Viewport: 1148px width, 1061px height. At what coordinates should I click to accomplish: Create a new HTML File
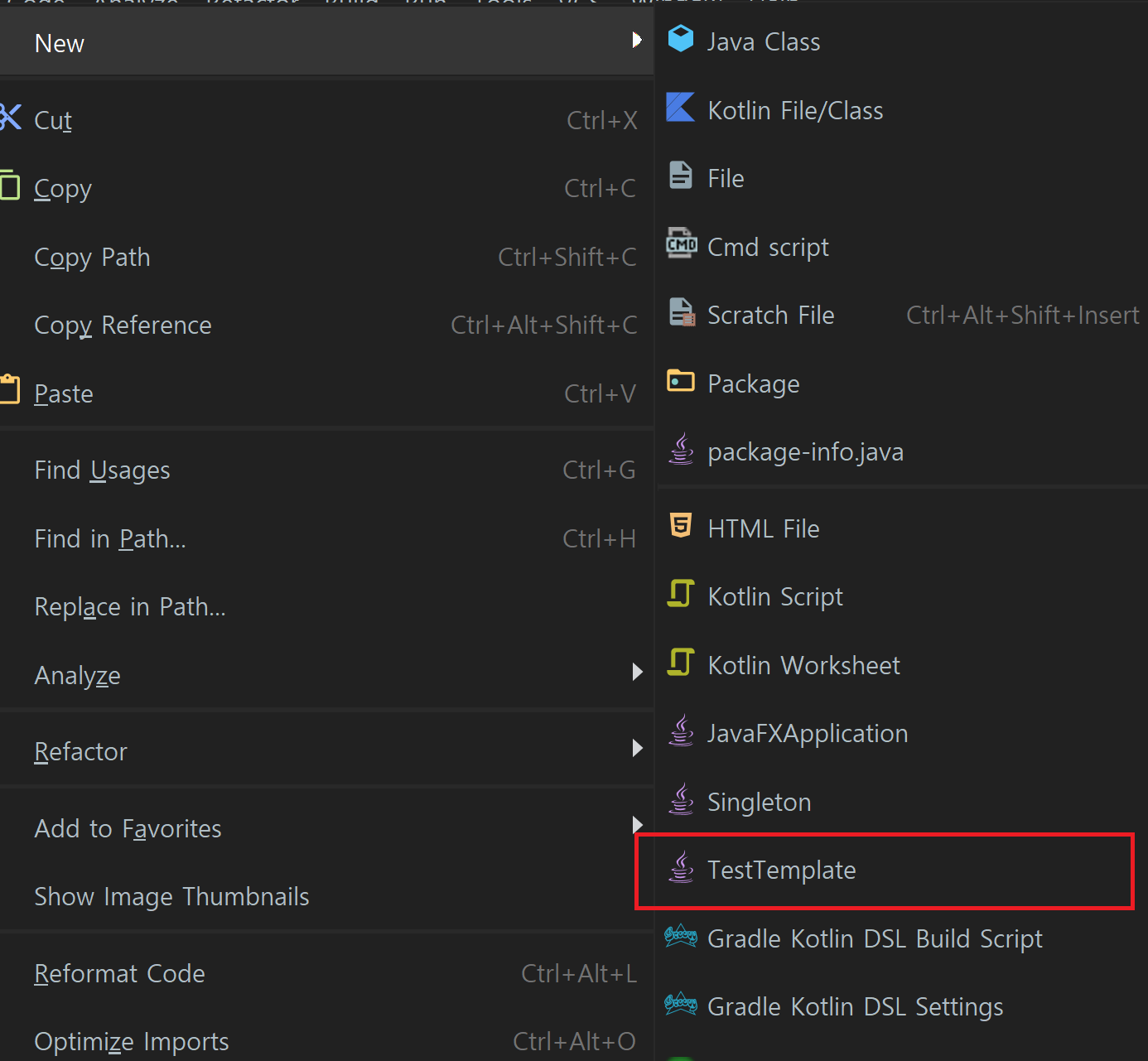click(x=903, y=528)
